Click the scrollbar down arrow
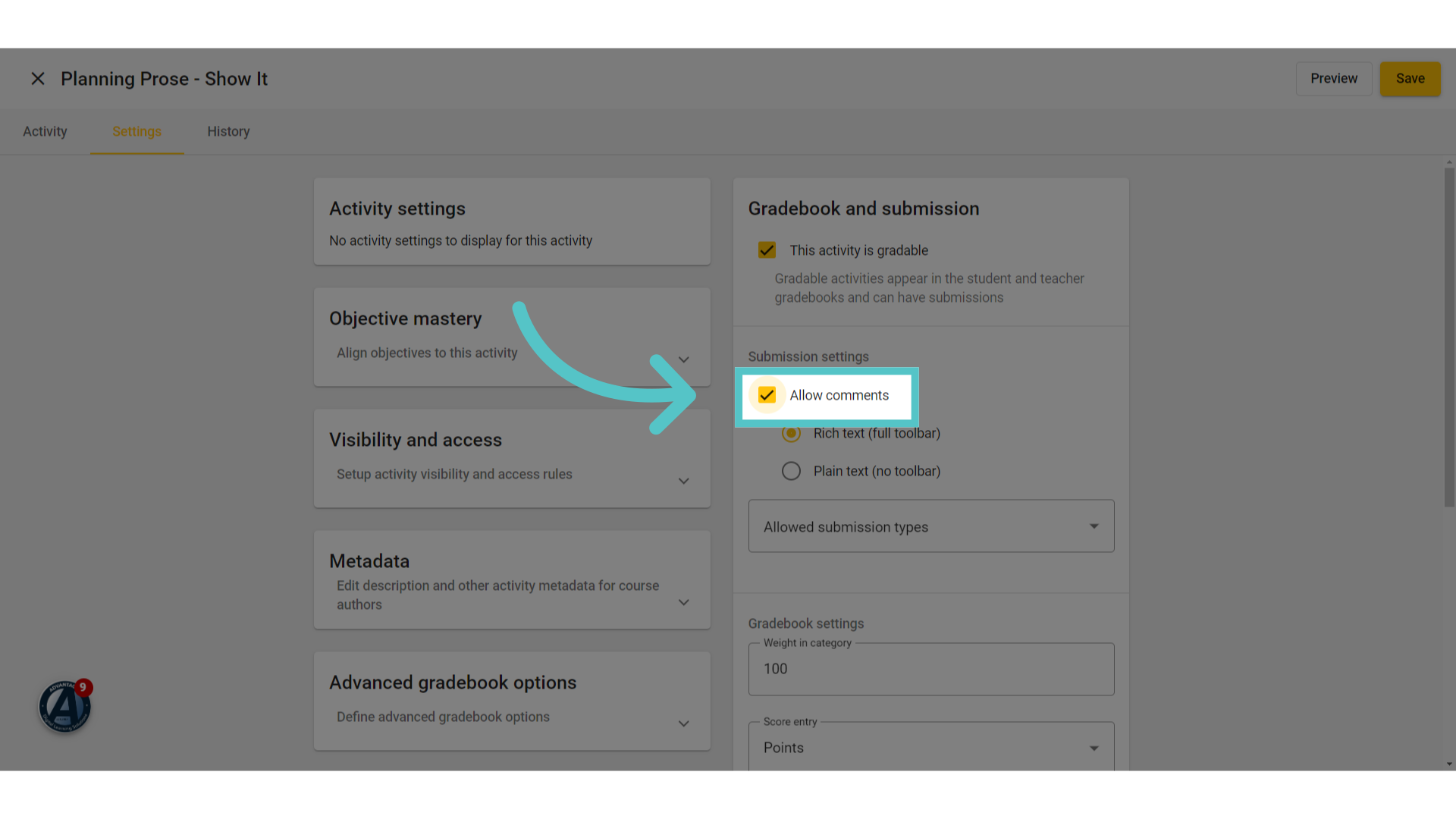Viewport: 1456px width, 819px height. click(x=1449, y=764)
